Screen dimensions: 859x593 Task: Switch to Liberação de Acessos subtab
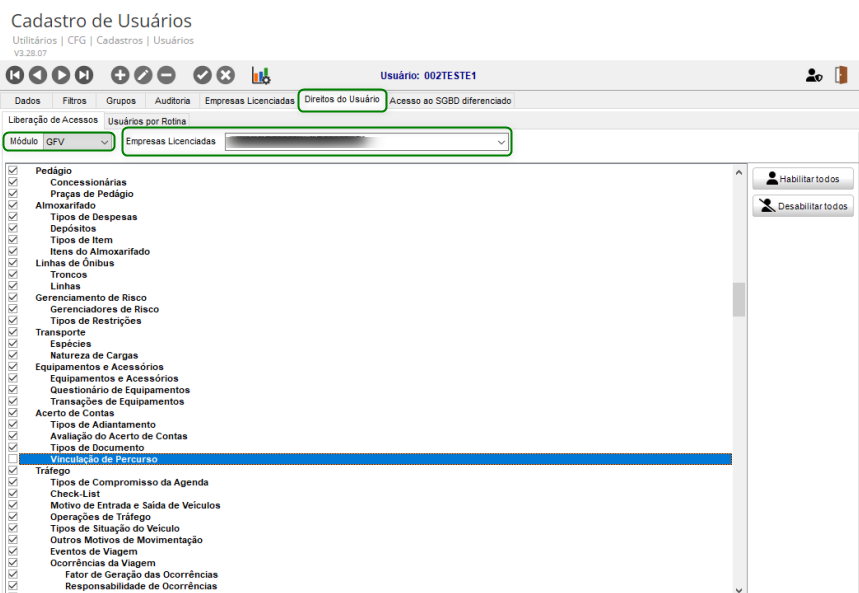pyautogui.click(x=53, y=120)
